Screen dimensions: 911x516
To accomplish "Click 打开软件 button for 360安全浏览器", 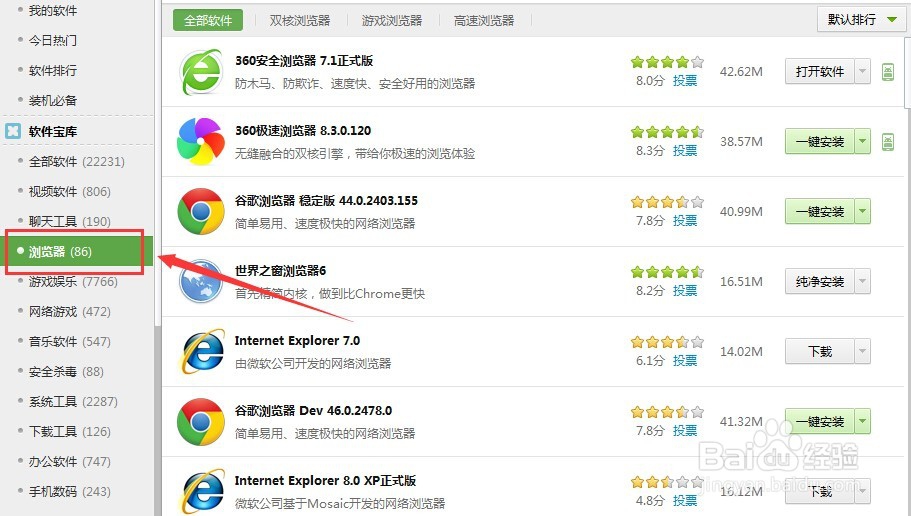I will (x=820, y=71).
